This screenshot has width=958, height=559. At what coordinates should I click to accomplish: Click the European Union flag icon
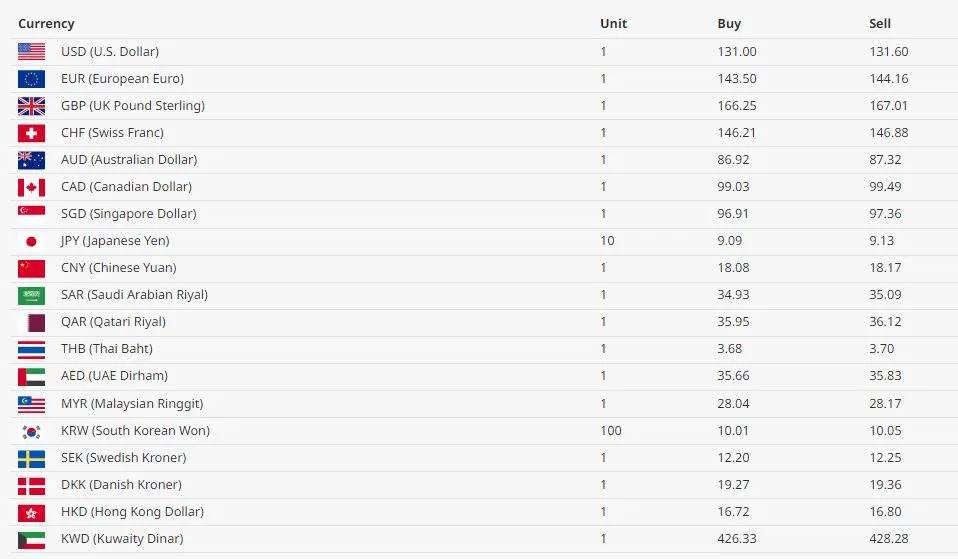(x=31, y=79)
